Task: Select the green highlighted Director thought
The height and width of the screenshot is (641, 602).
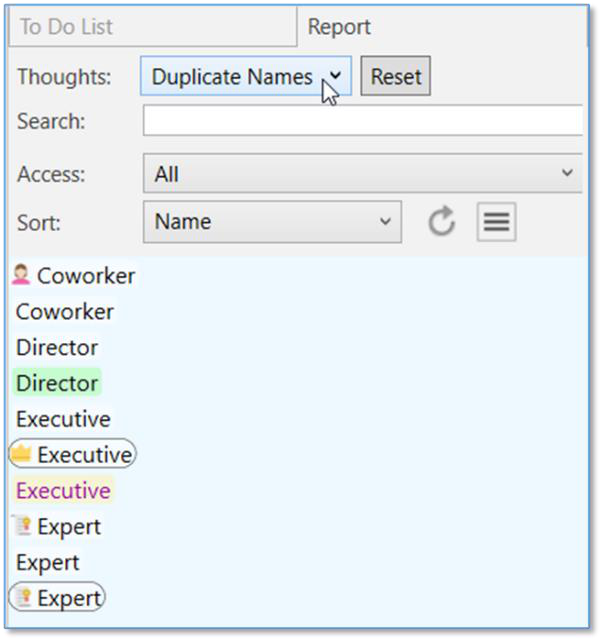Action: (57, 383)
